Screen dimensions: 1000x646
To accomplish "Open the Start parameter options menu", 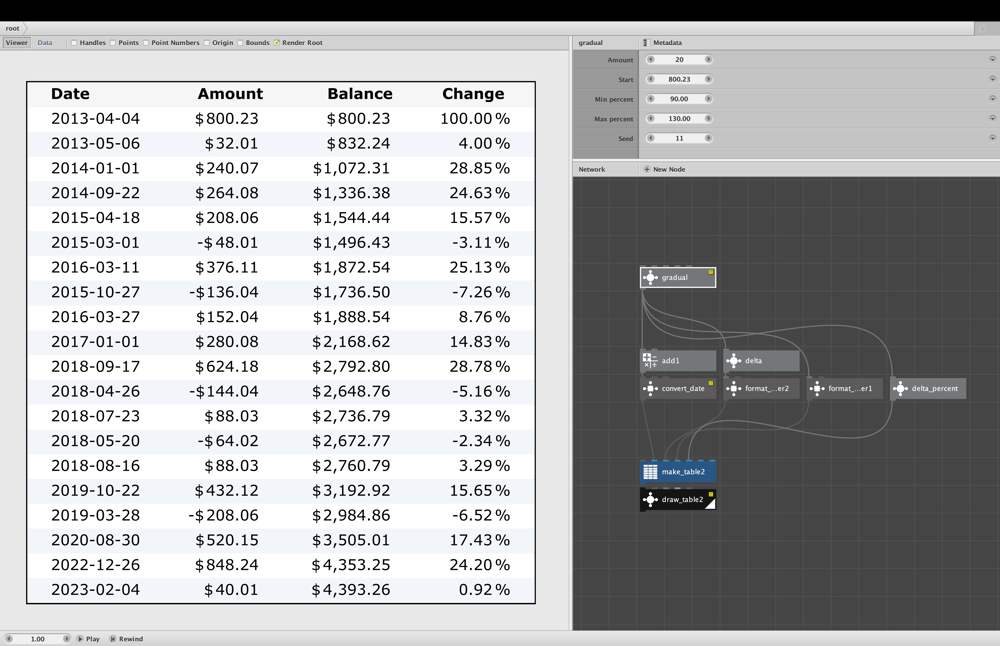I will coord(992,79).
